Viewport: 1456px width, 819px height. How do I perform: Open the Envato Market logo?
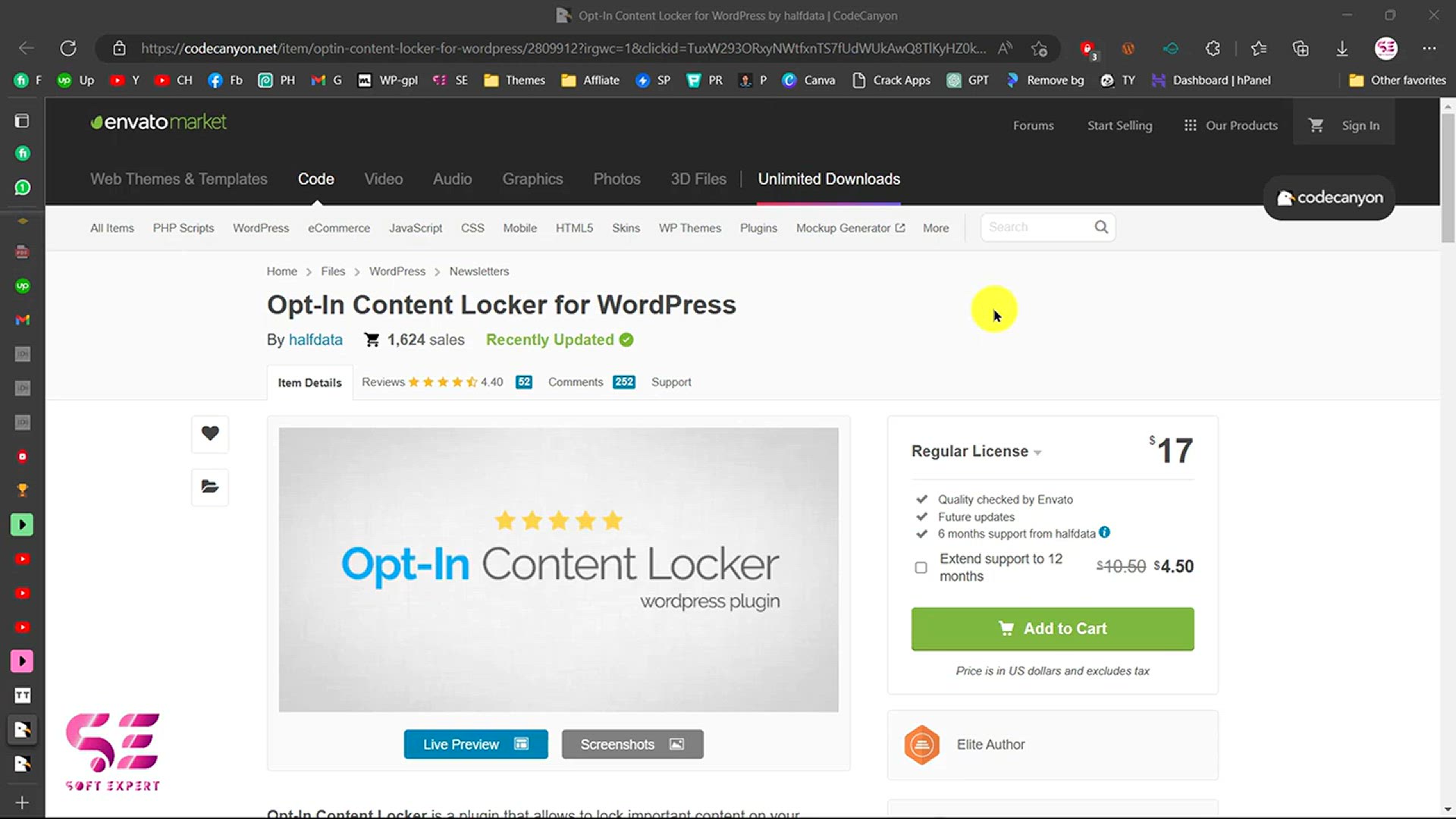pos(158,121)
